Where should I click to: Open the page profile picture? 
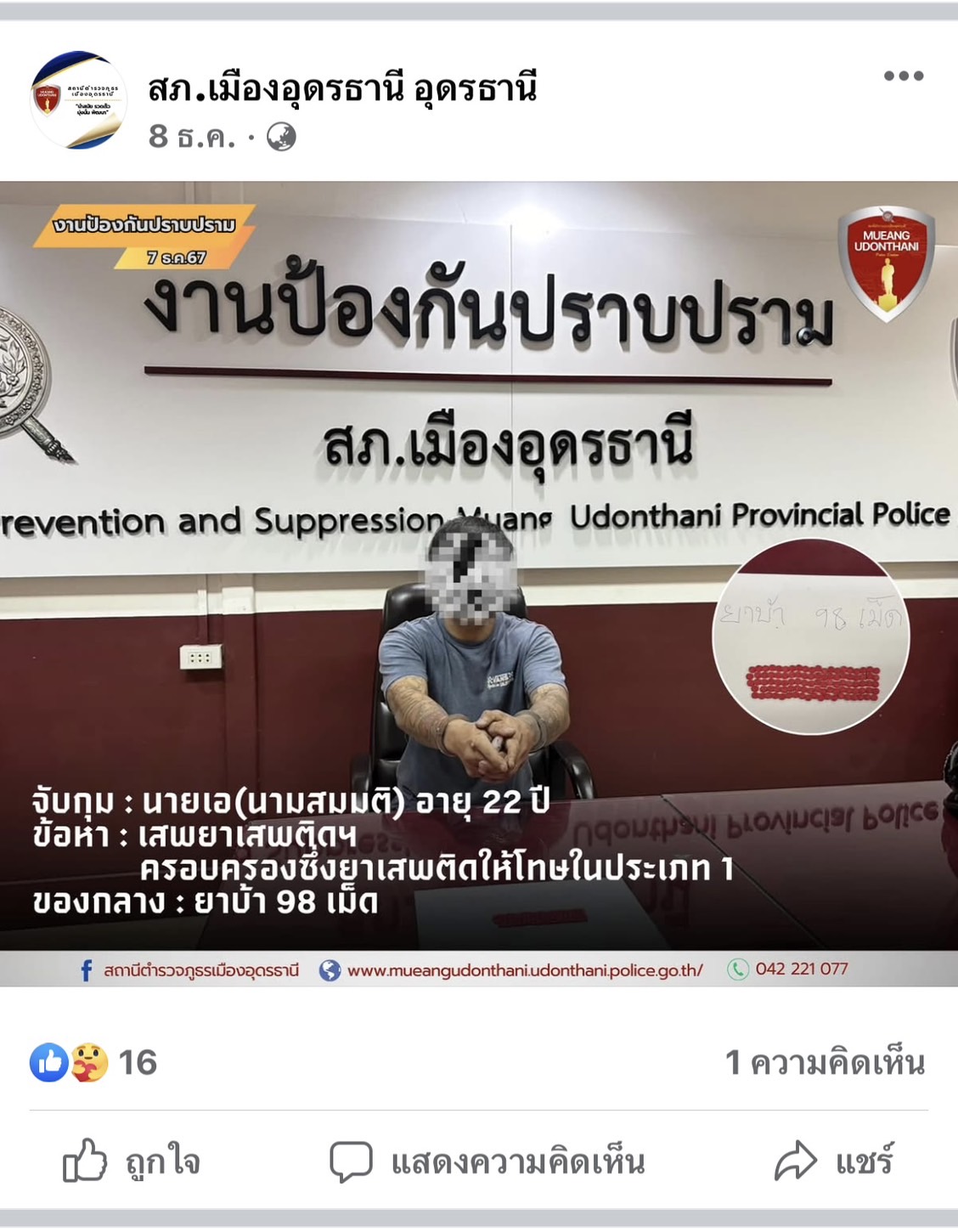(x=78, y=100)
